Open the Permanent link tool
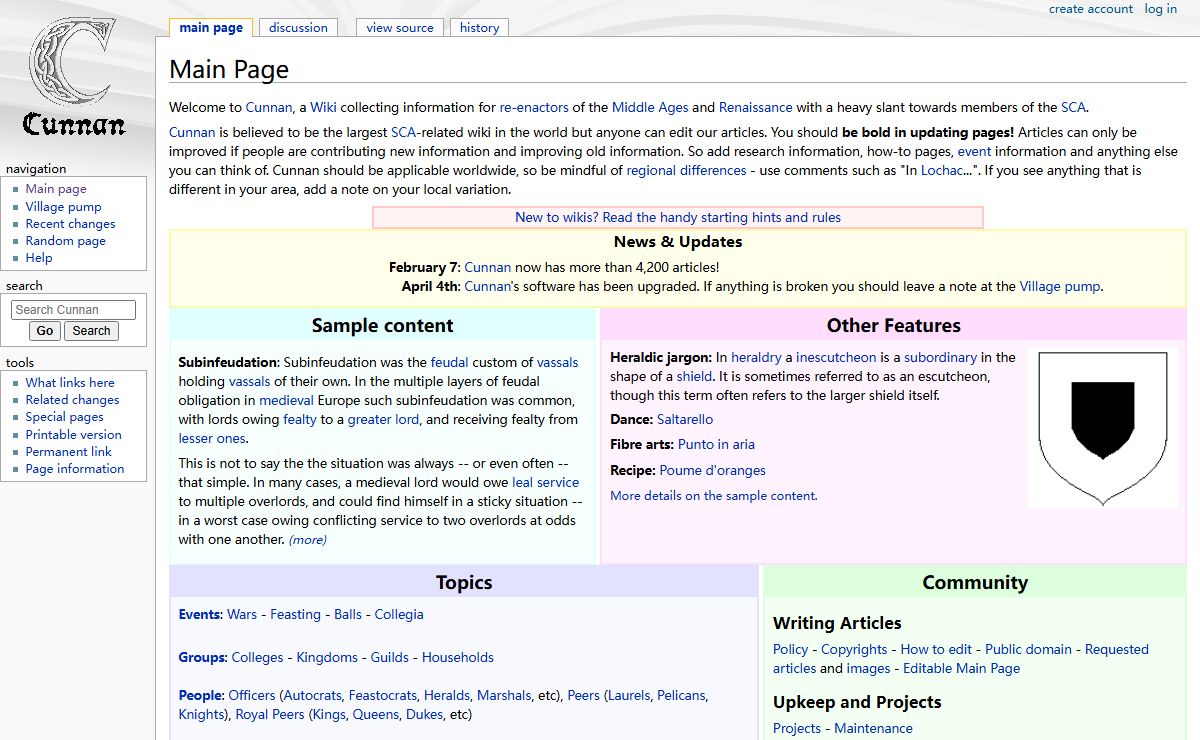Viewport: 1200px width, 740px height. (69, 452)
